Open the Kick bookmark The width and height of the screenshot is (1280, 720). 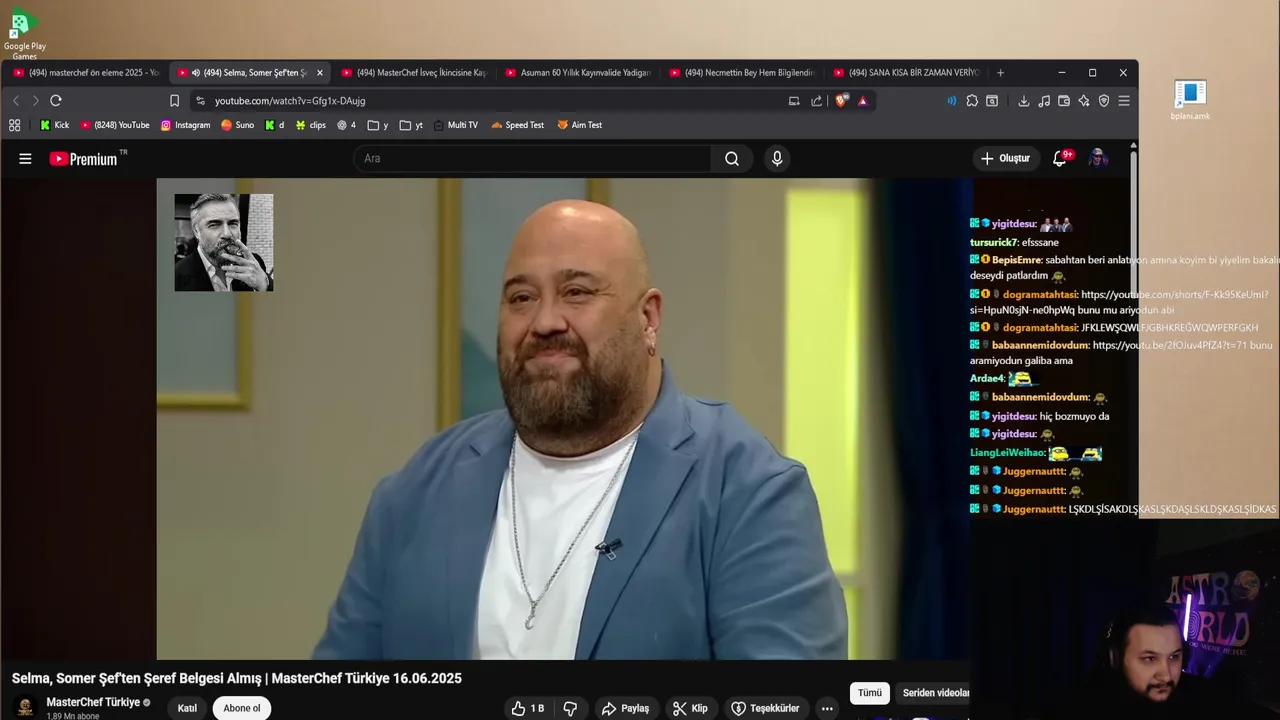(54, 125)
